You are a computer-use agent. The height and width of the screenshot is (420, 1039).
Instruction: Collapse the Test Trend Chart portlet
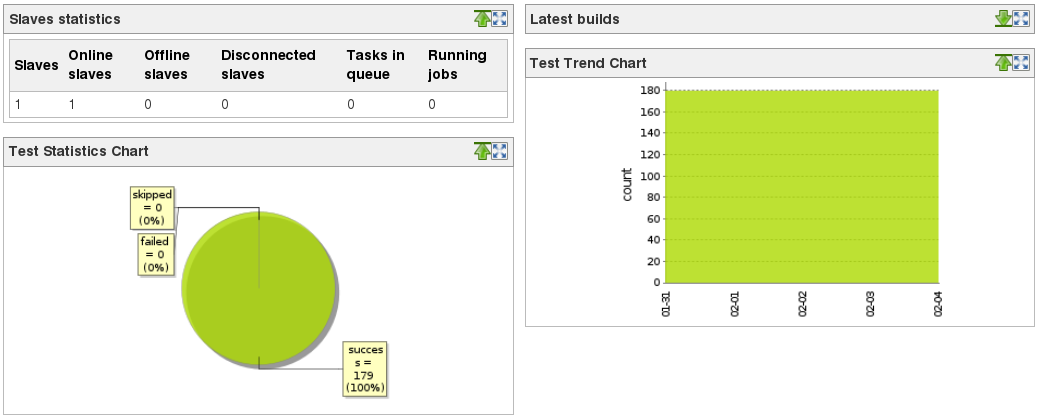pos(1003,63)
